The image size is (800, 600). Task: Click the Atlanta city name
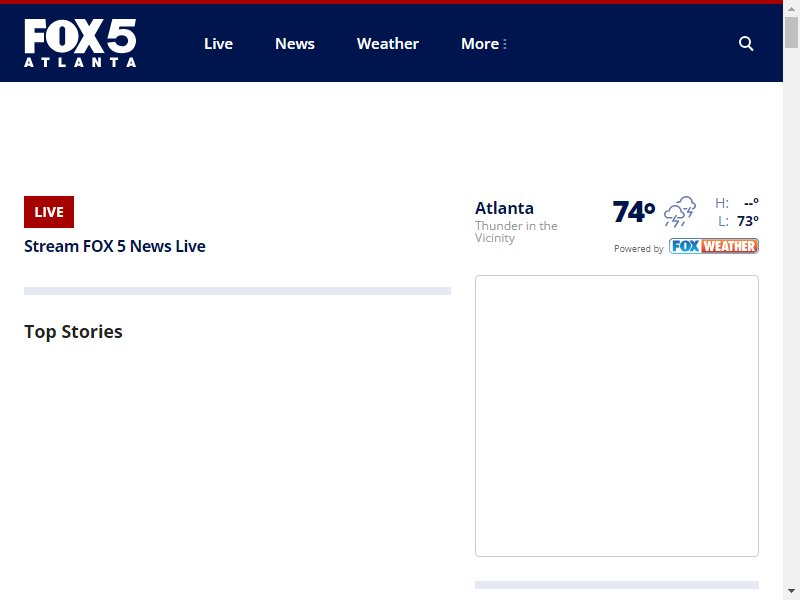click(504, 208)
